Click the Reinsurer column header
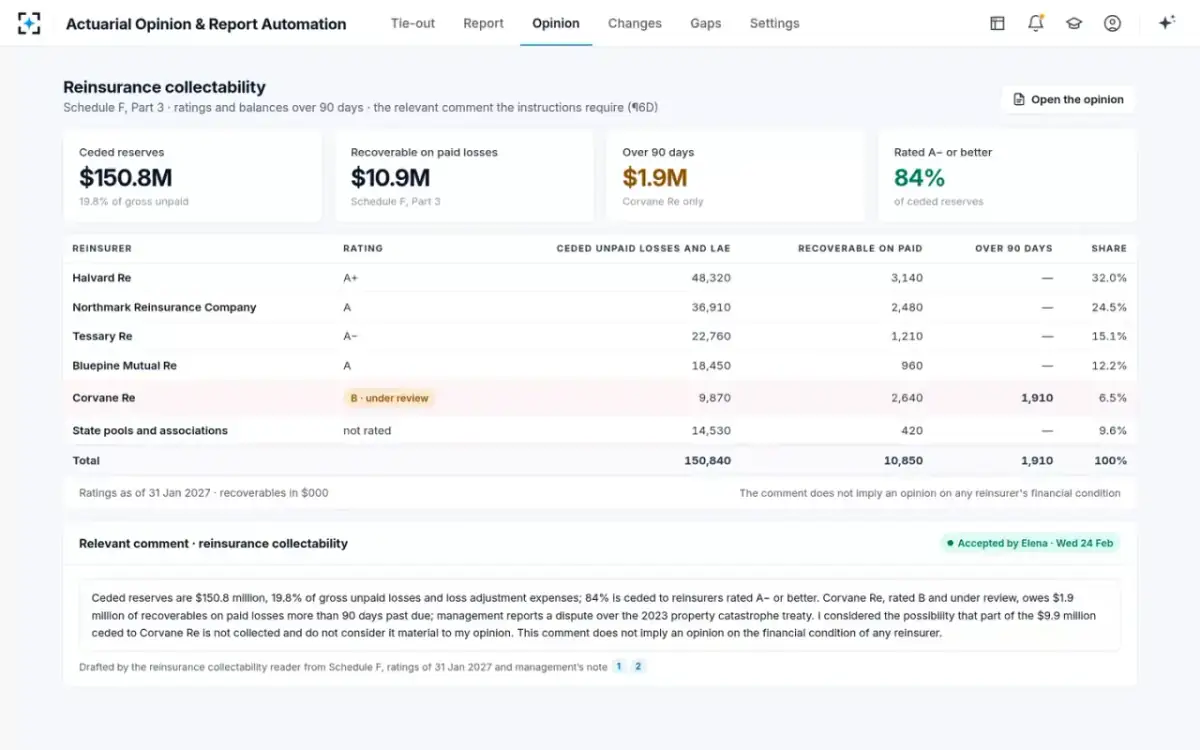This screenshot has width=1200, height=750. [102, 248]
